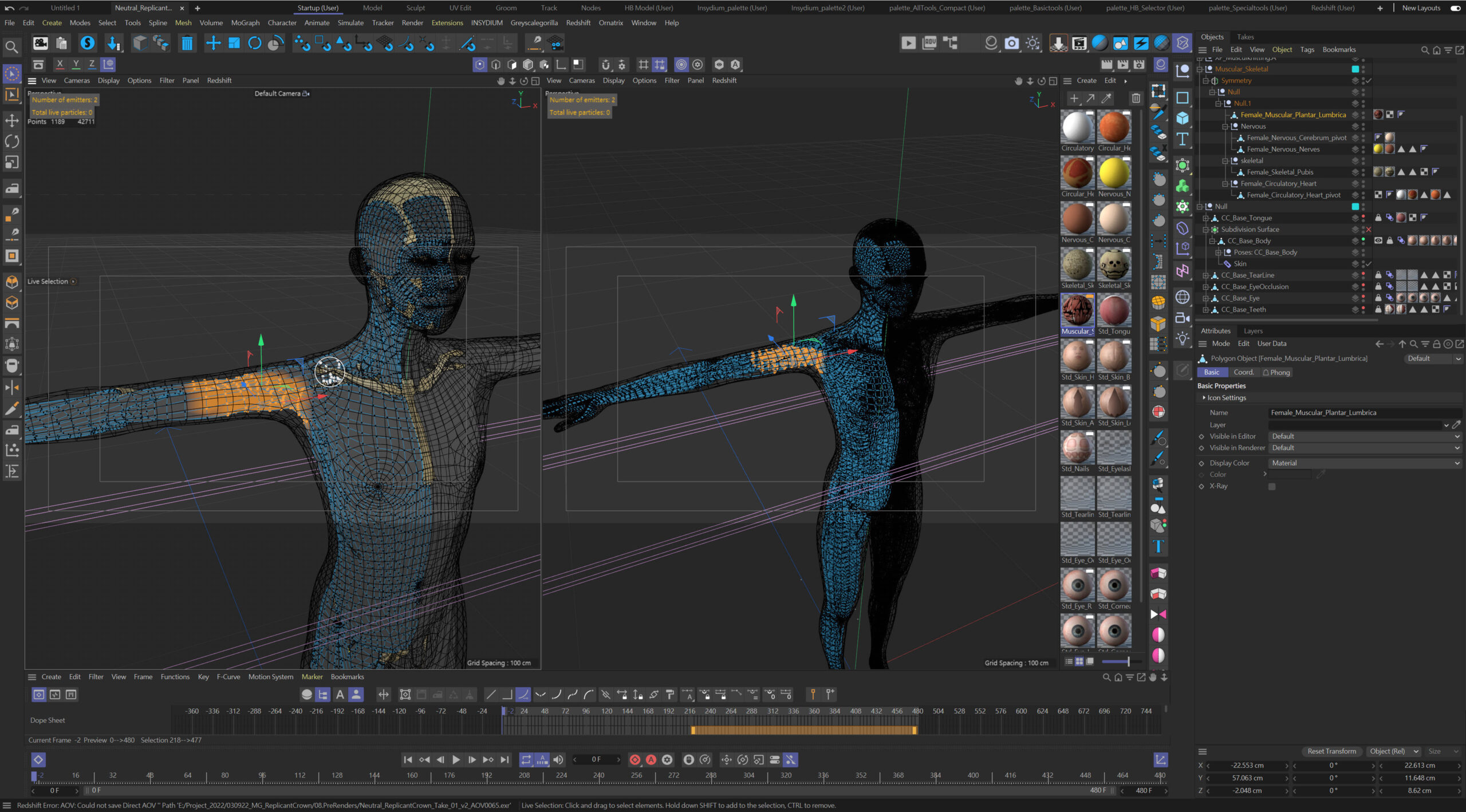Screen dimensions: 1466x812
Task: Click the Name input field
Action: (x=1363, y=413)
